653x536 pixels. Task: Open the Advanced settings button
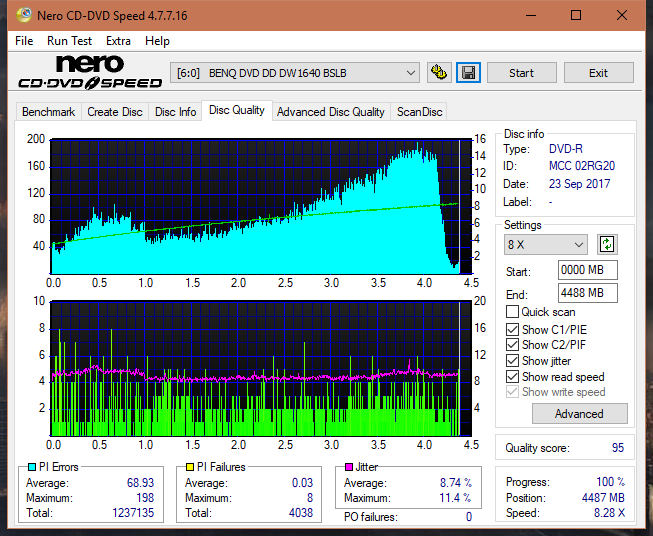579,414
